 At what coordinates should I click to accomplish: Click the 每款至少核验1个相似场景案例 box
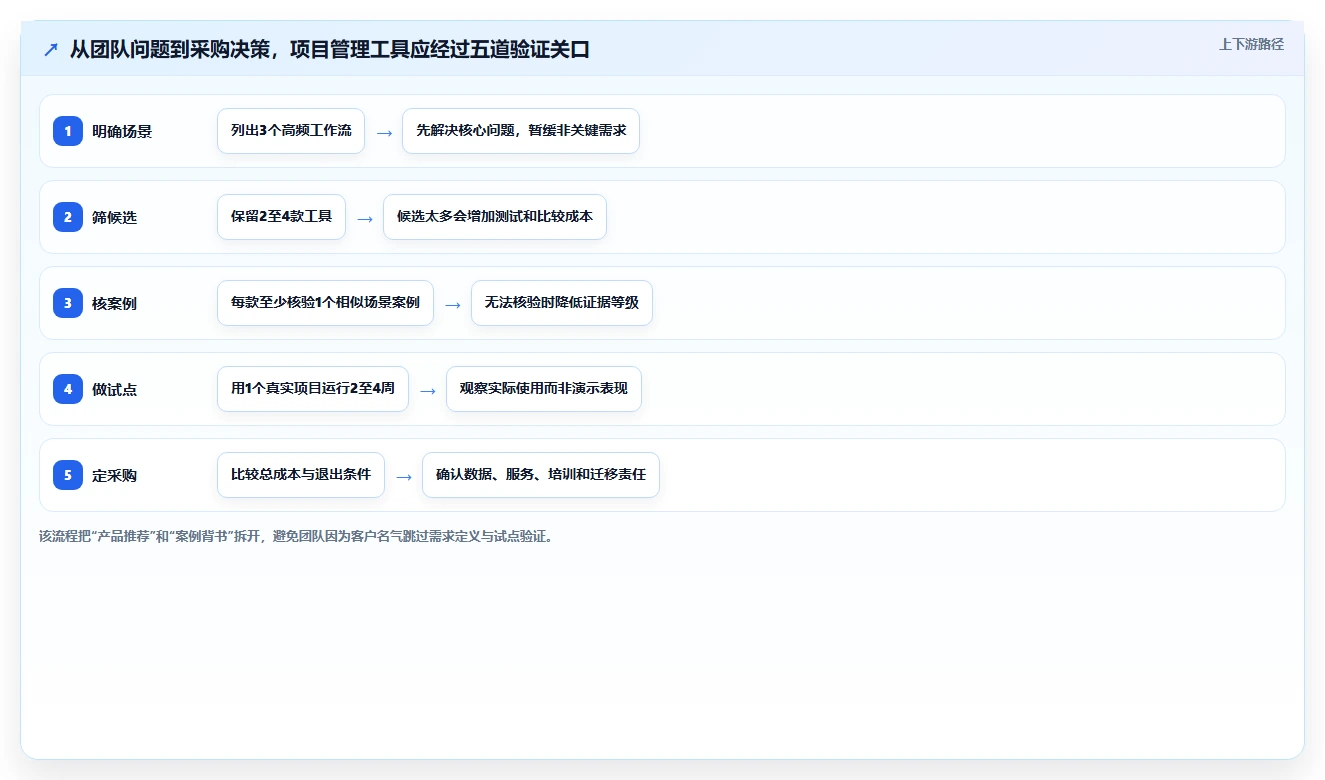(x=325, y=303)
